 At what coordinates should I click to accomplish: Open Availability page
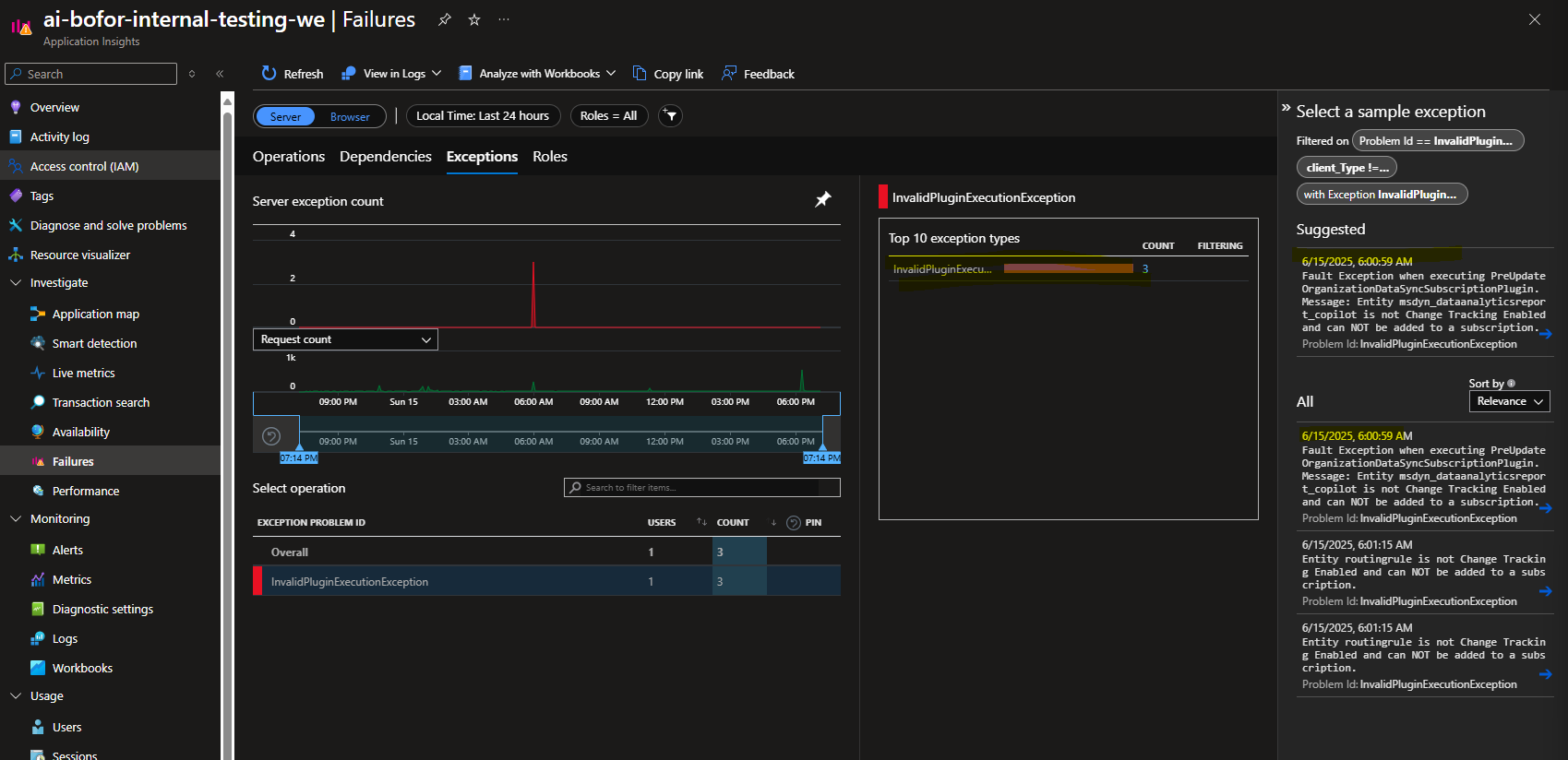pyautogui.click(x=80, y=432)
